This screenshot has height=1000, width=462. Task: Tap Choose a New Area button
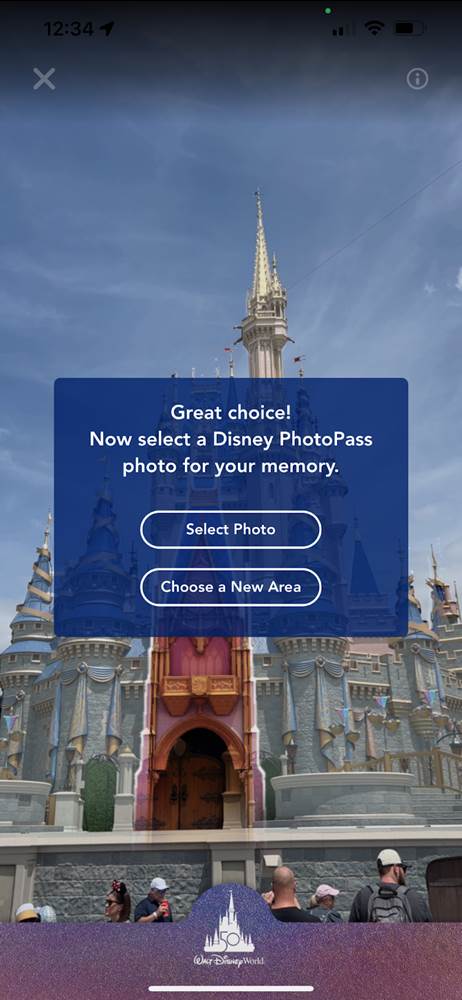point(230,587)
